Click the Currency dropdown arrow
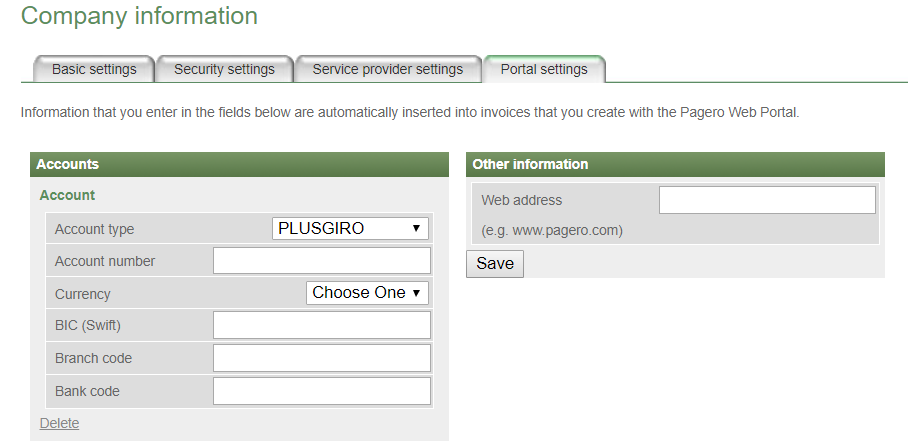 (x=416, y=293)
